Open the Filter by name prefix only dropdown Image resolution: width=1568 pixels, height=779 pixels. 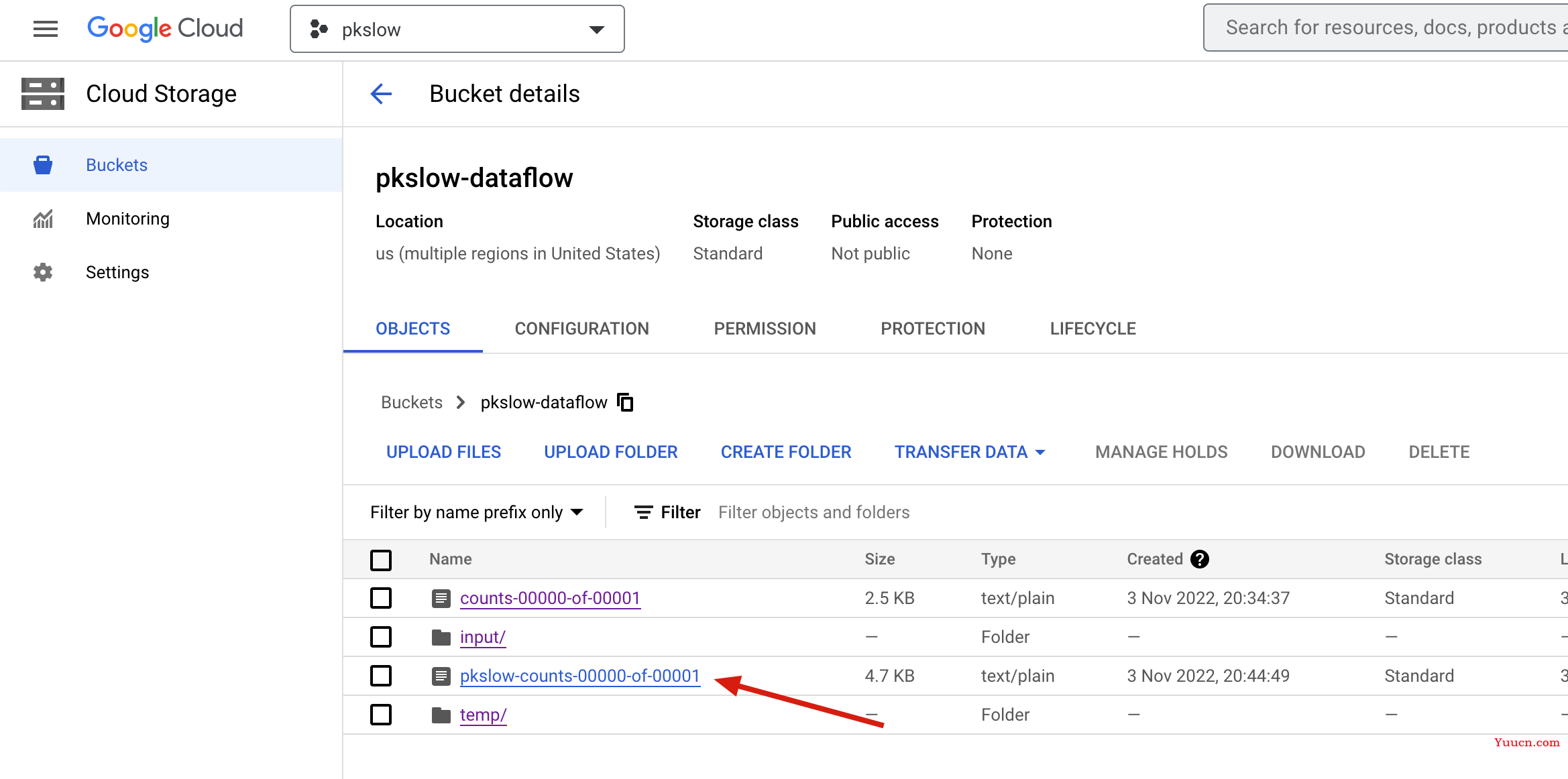[477, 512]
